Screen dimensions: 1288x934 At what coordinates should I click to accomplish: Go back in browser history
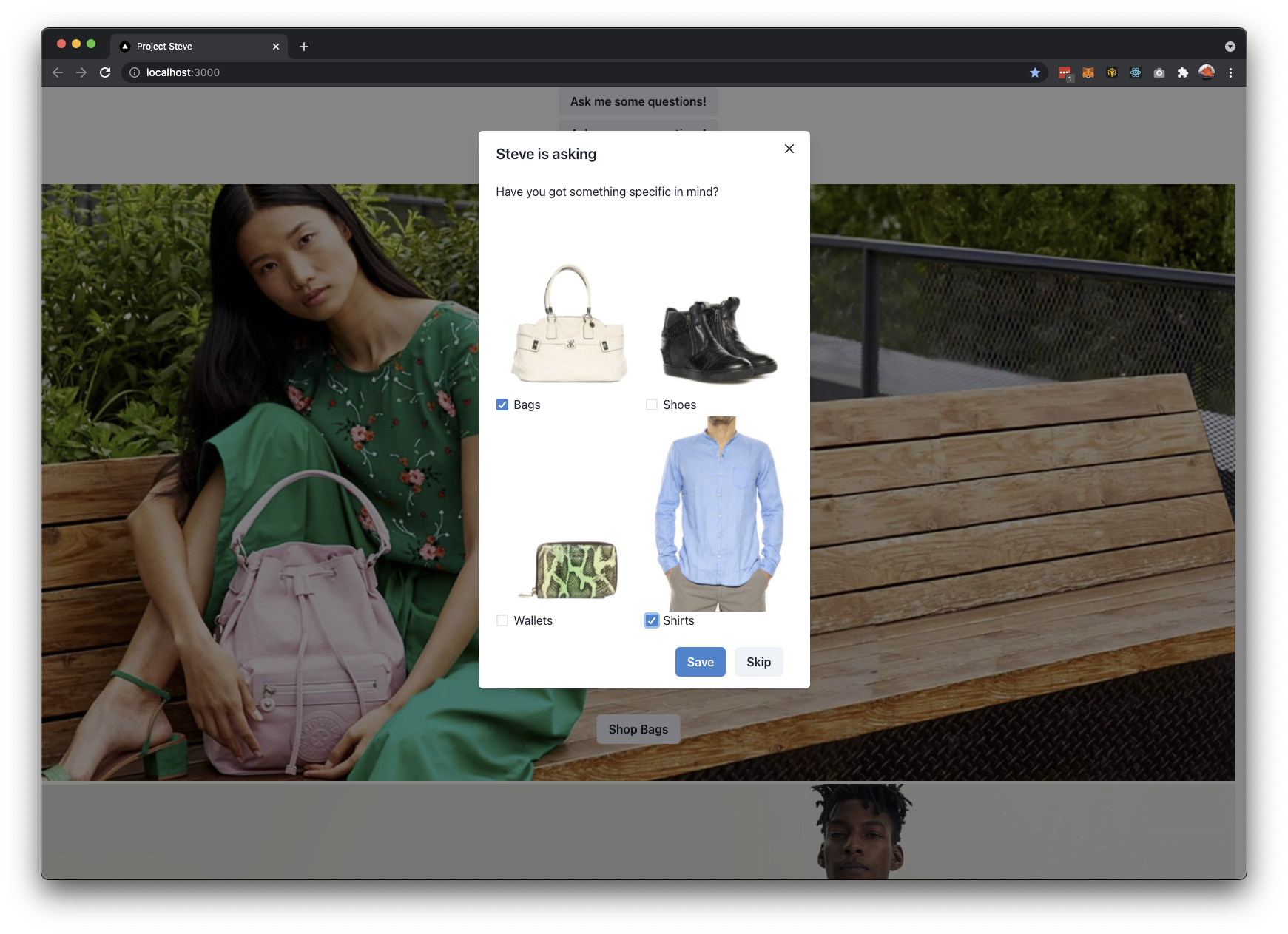tap(58, 72)
